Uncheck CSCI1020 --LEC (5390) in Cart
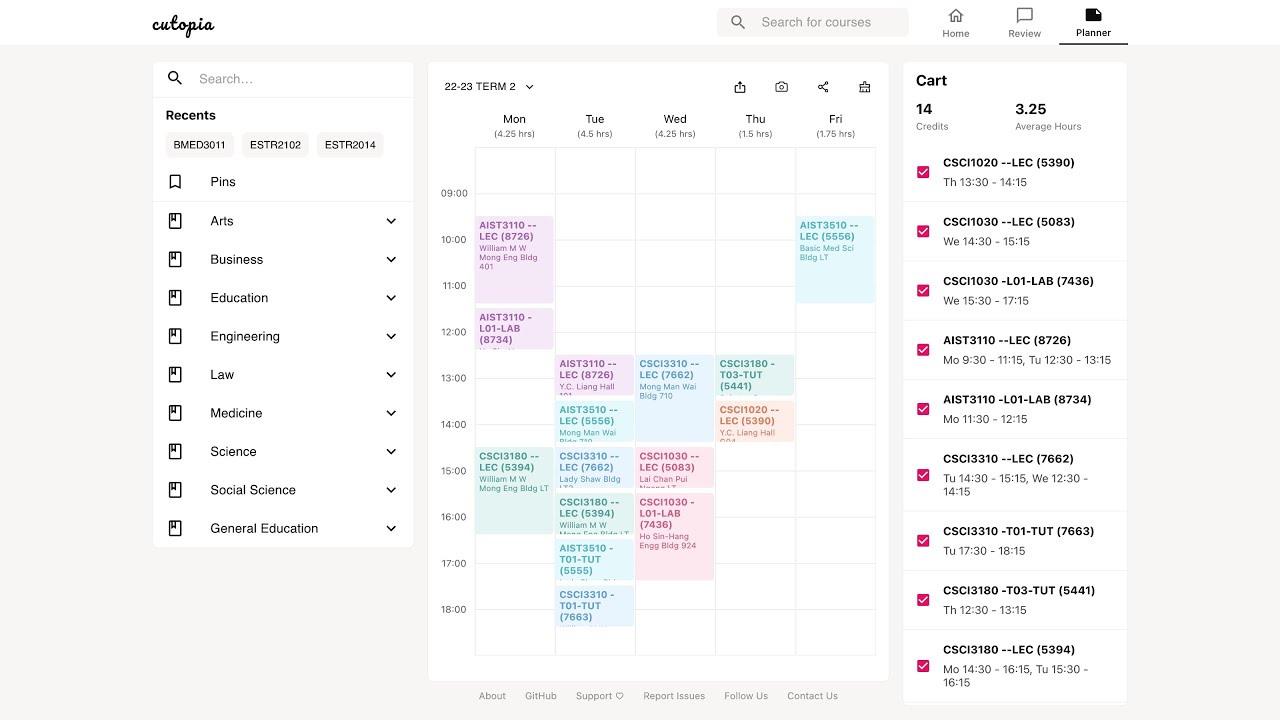 (922, 171)
